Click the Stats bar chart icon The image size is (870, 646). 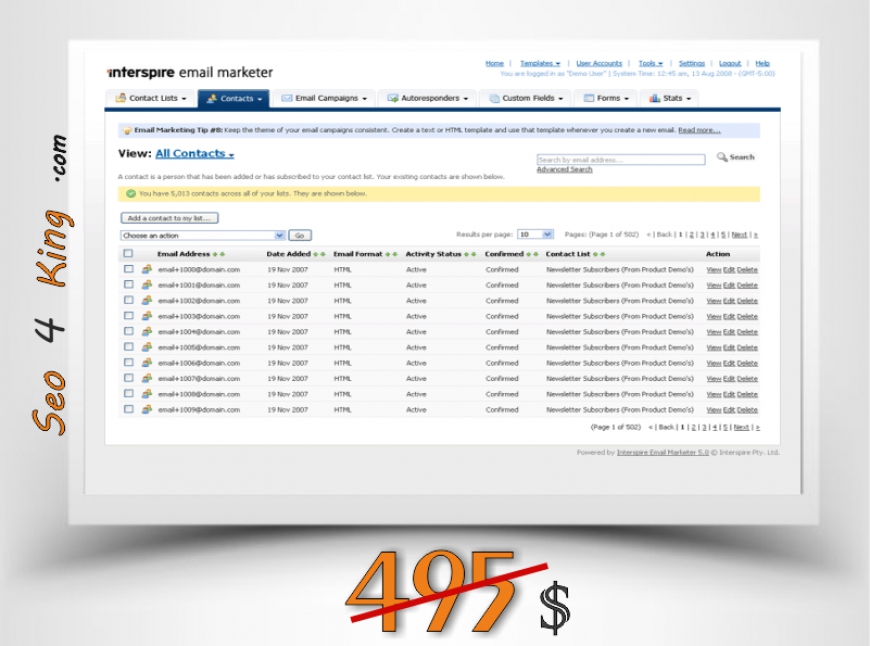[655, 98]
